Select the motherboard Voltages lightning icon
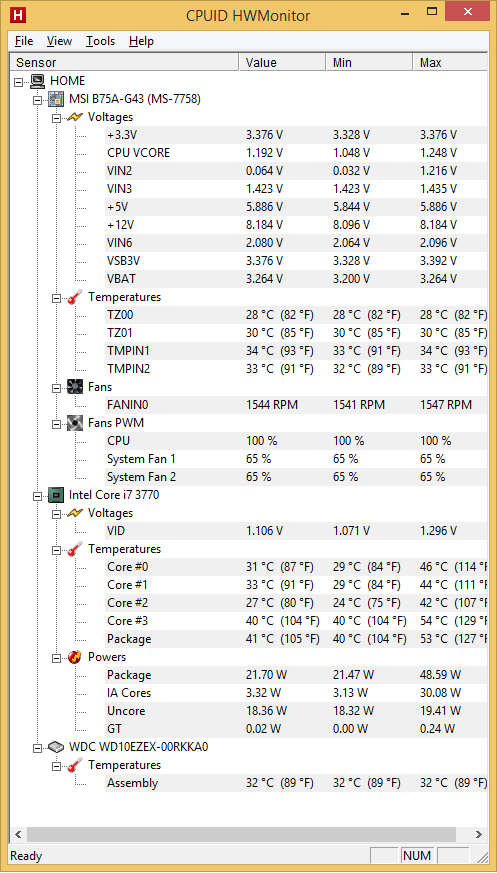 coord(75,117)
